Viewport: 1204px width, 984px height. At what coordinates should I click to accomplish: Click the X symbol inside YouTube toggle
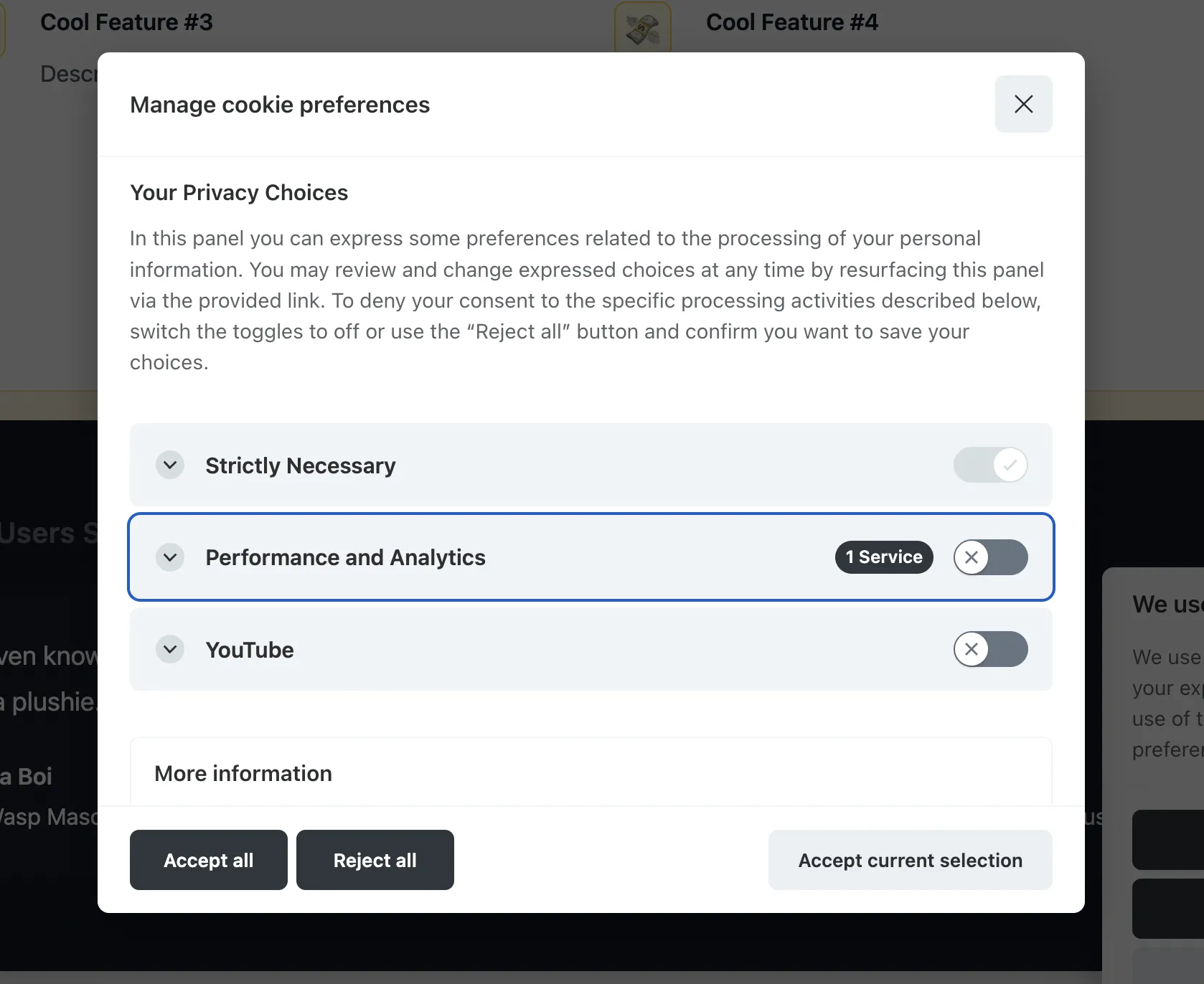(972, 649)
